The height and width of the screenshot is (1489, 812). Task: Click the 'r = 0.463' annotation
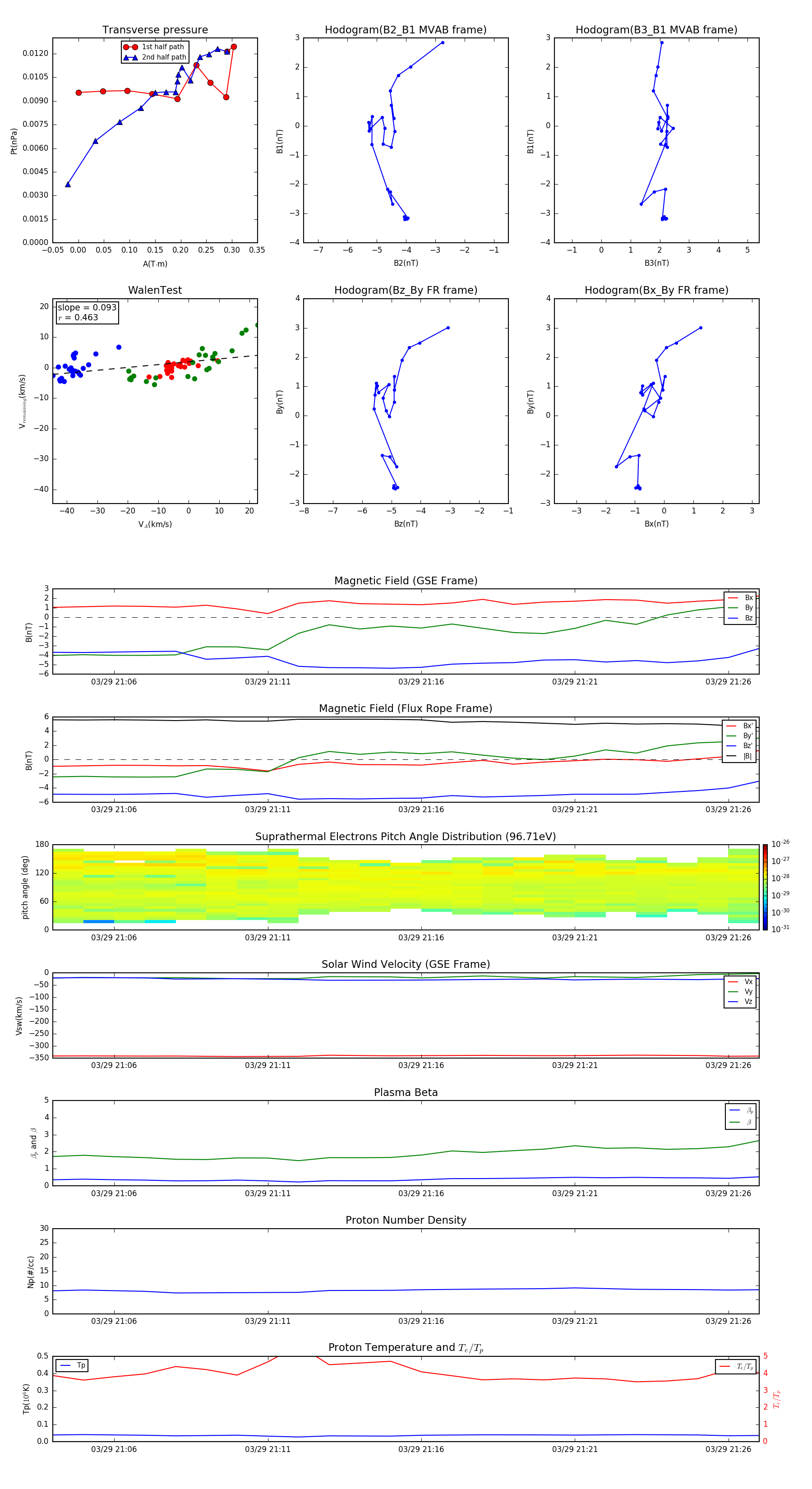78,317
